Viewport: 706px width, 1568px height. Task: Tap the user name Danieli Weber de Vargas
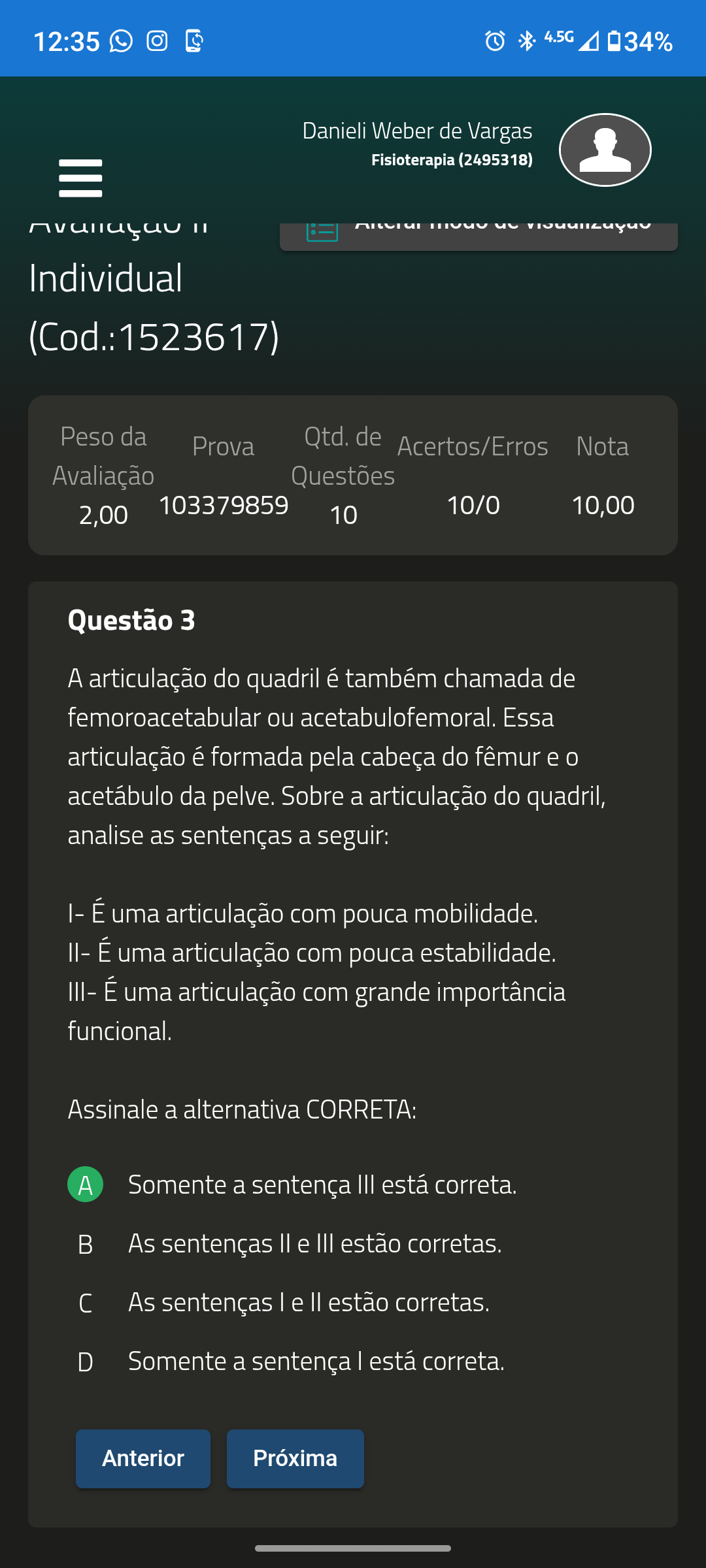[x=417, y=131]
